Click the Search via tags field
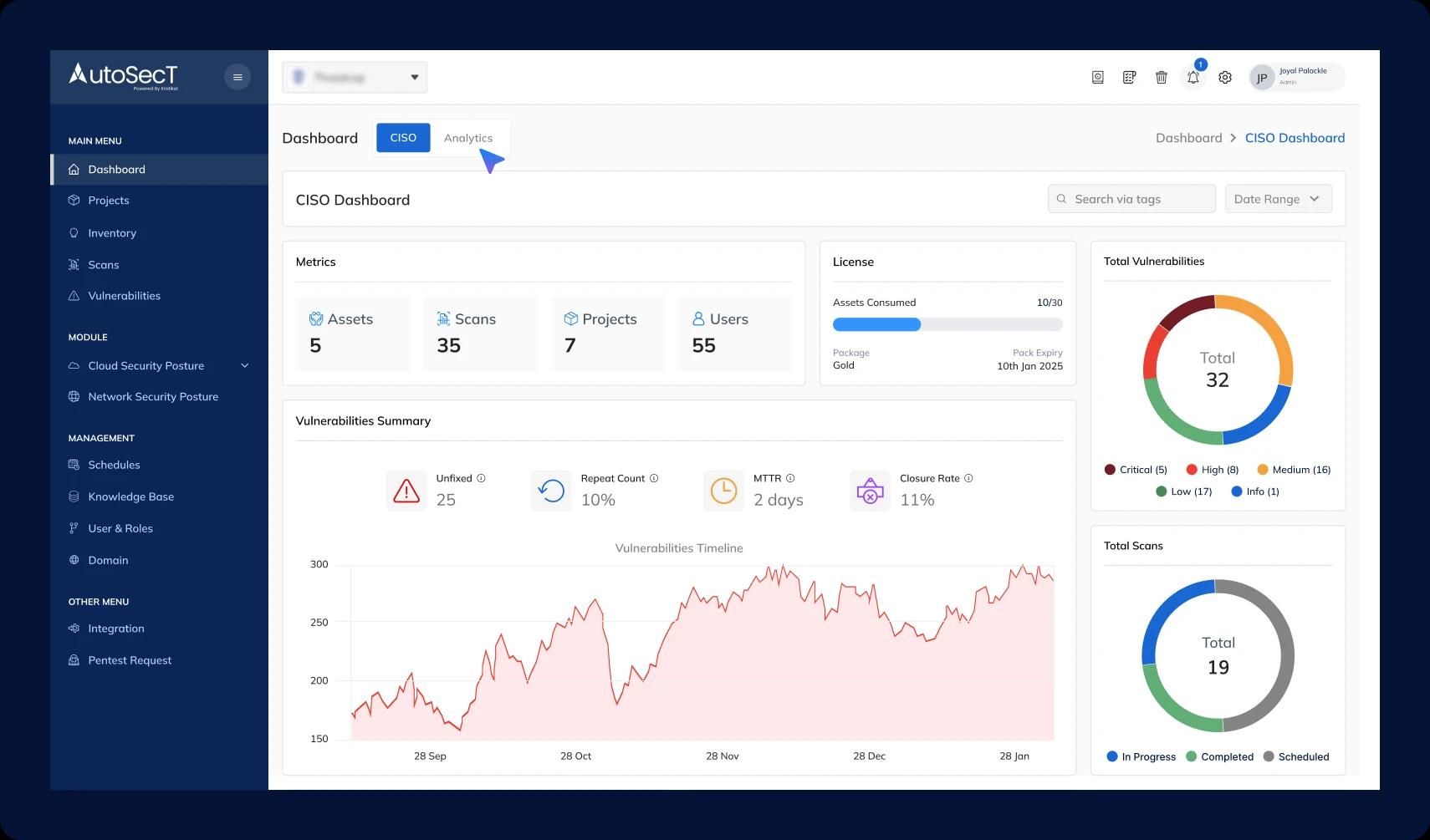 [x=1131, y=199]
